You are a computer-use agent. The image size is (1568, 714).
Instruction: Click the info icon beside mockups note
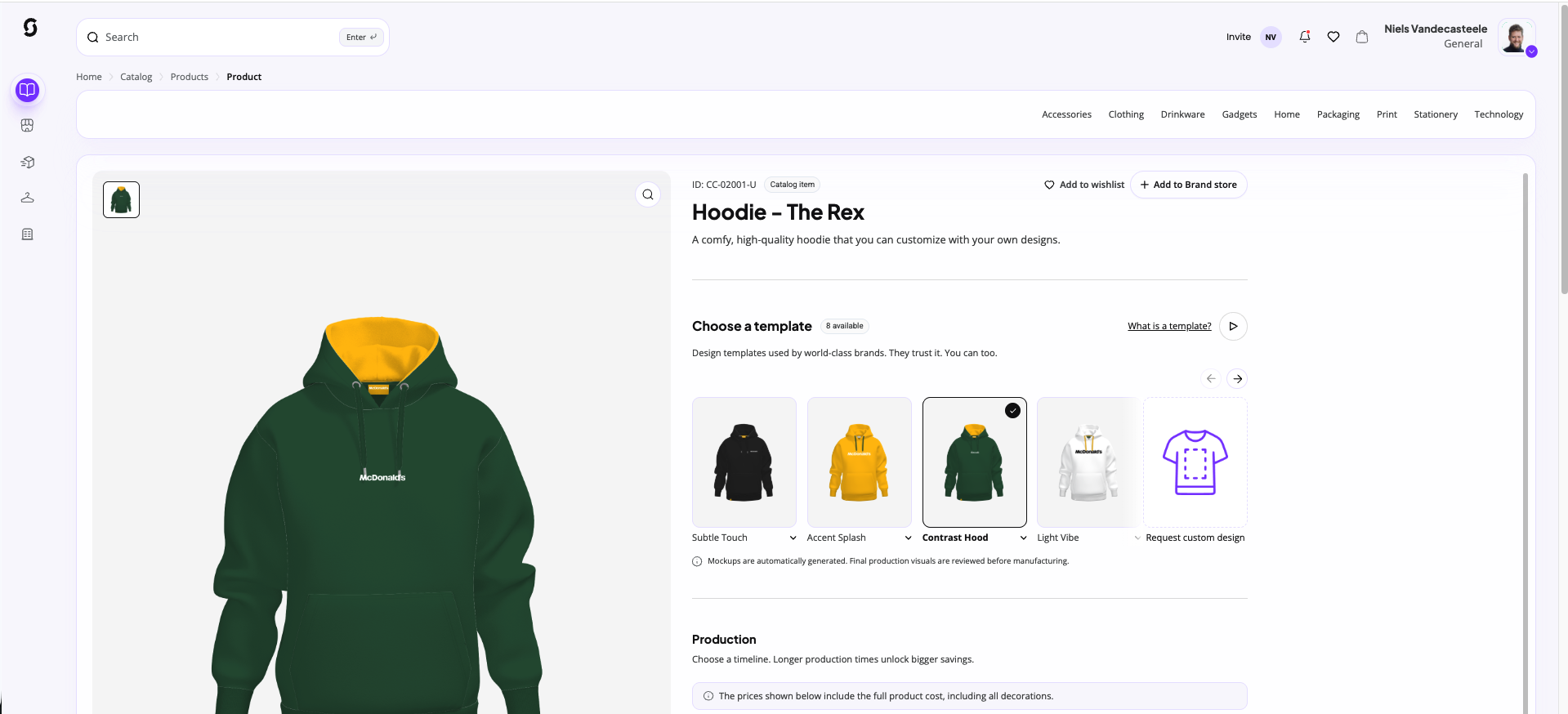697,561
